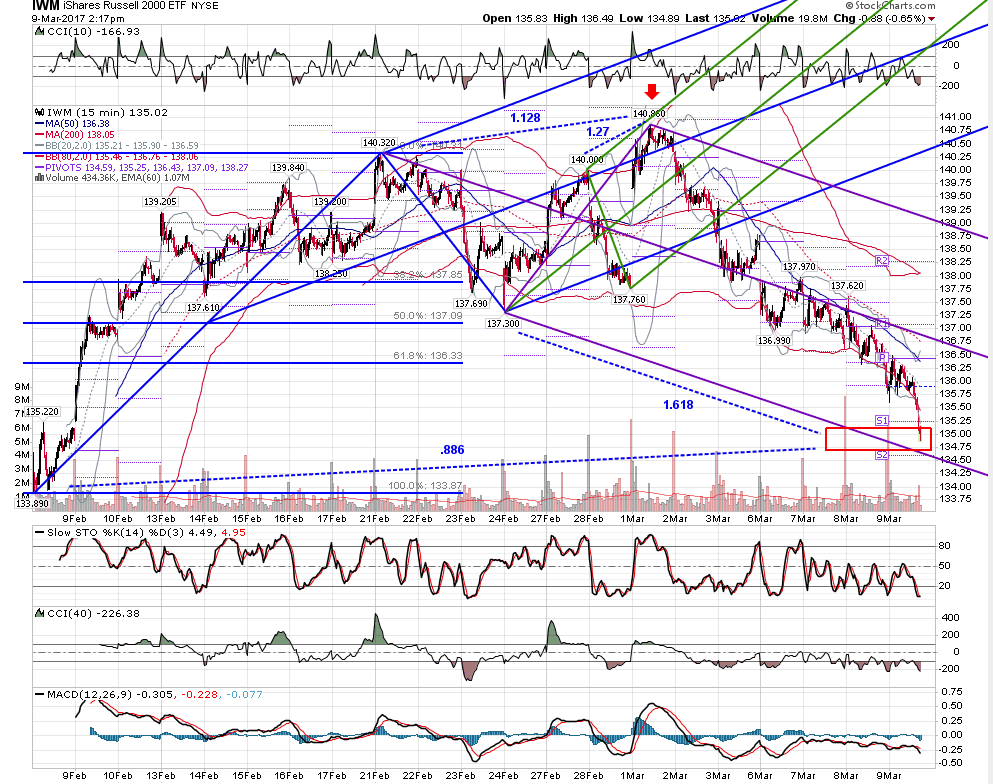Click the S1 pivot marker
Image resolution: width=993 pixels, height=784 pixels.
(882, 420)
